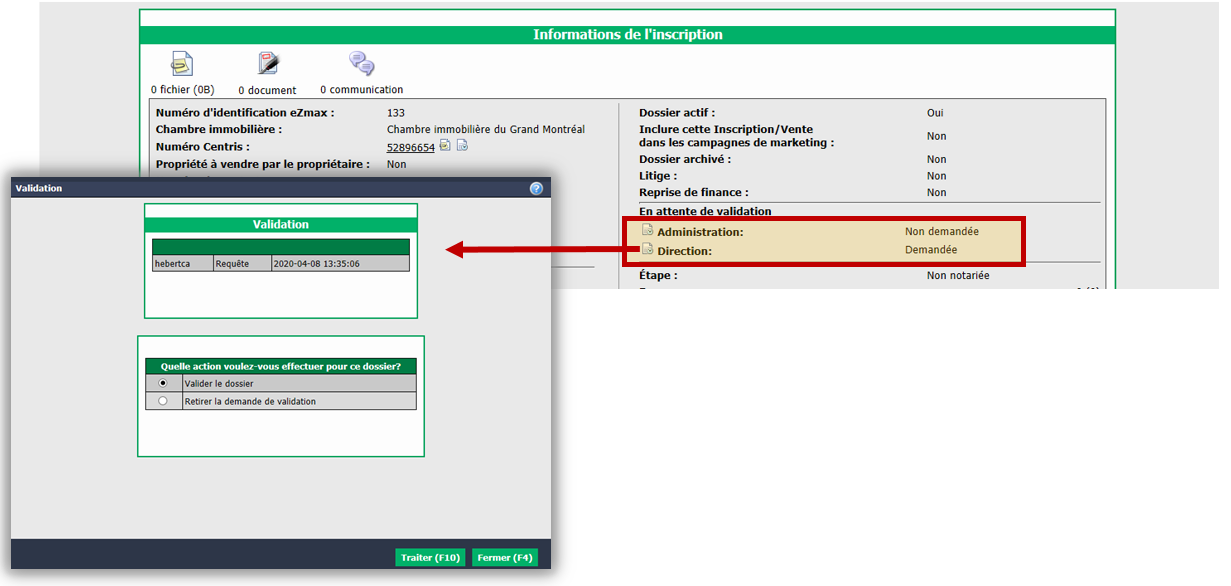Screen dimensions: 1231x586
Task: Click the first small icon after Centris number
Action: coord(445,146)
